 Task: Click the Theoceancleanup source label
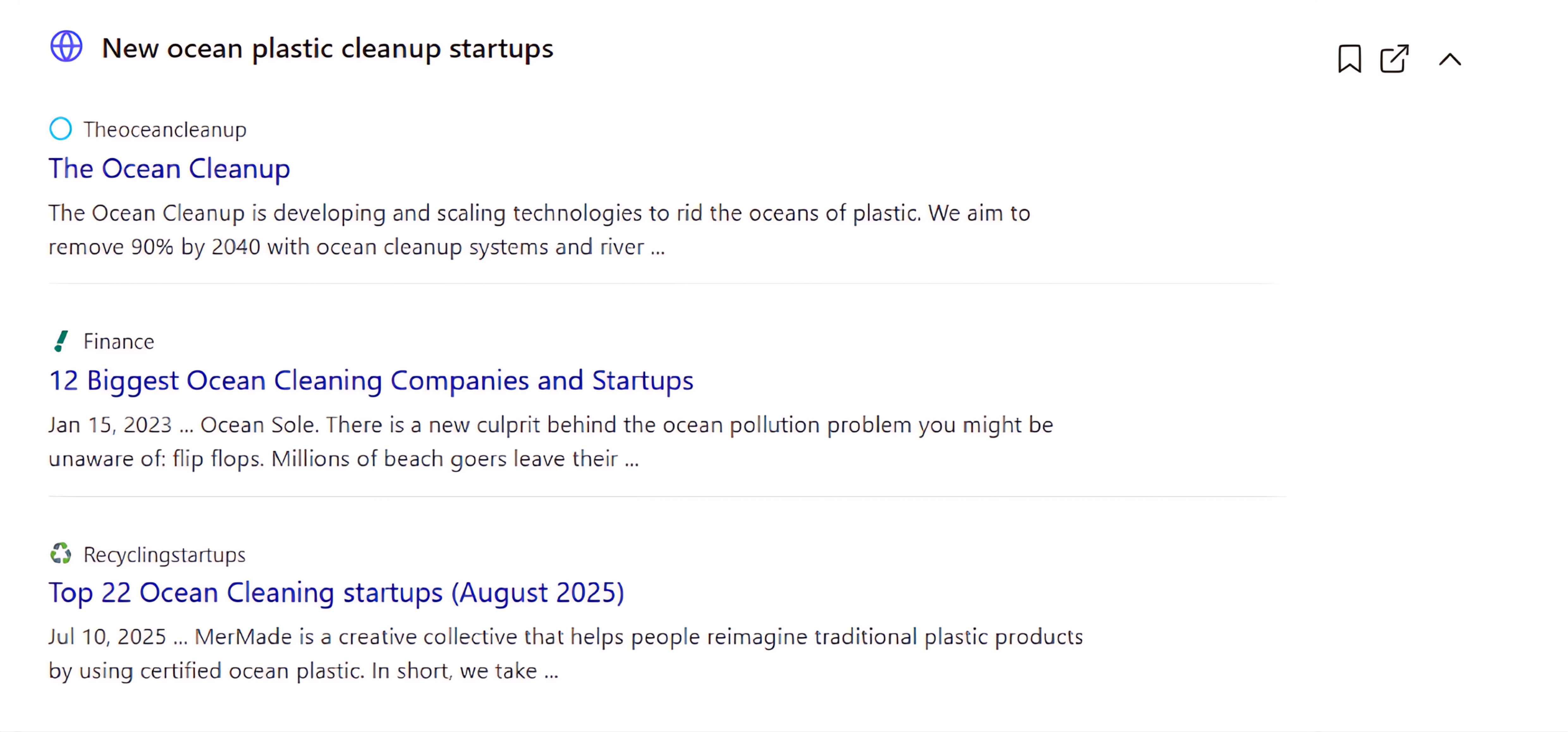pos(165,128)
